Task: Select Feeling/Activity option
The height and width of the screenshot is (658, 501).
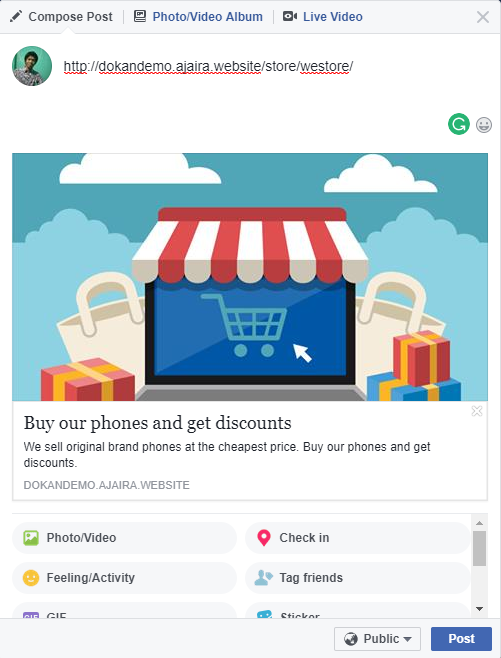Action: point(124,577)
